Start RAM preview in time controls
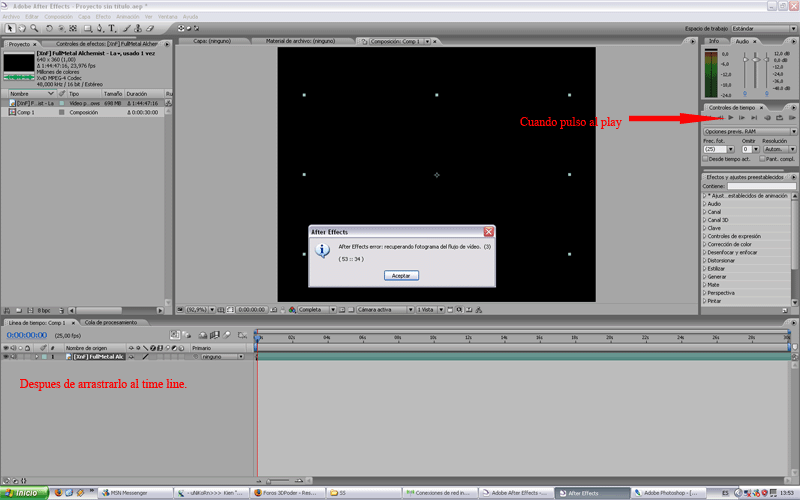 [792, 118]
